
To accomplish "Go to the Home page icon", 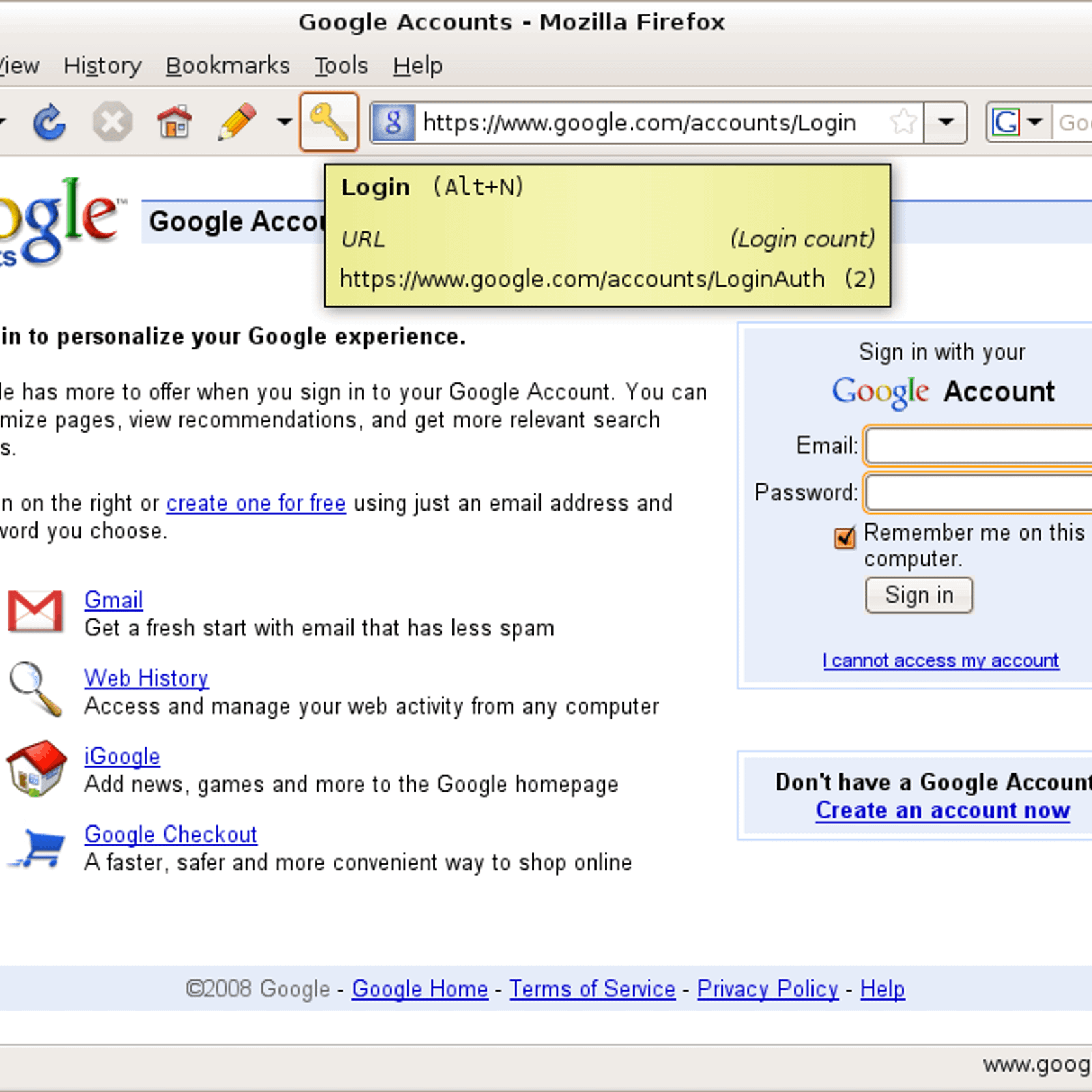I will [x=175, y=123].
